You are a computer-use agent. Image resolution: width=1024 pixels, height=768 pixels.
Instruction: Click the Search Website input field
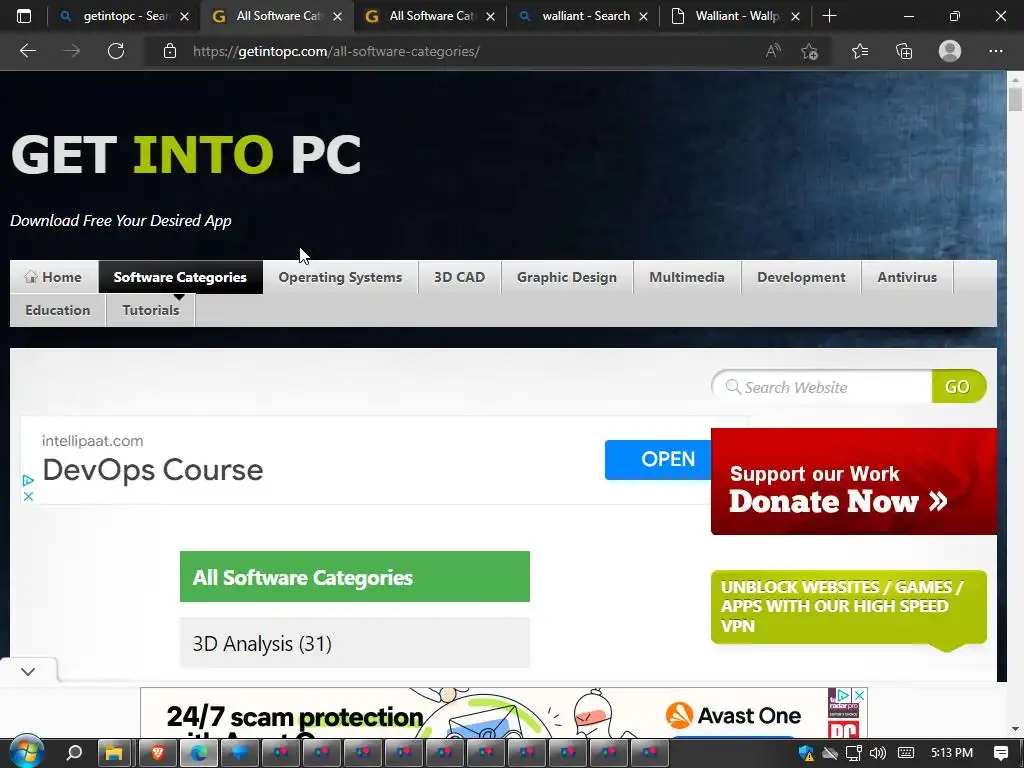point(823,387)
